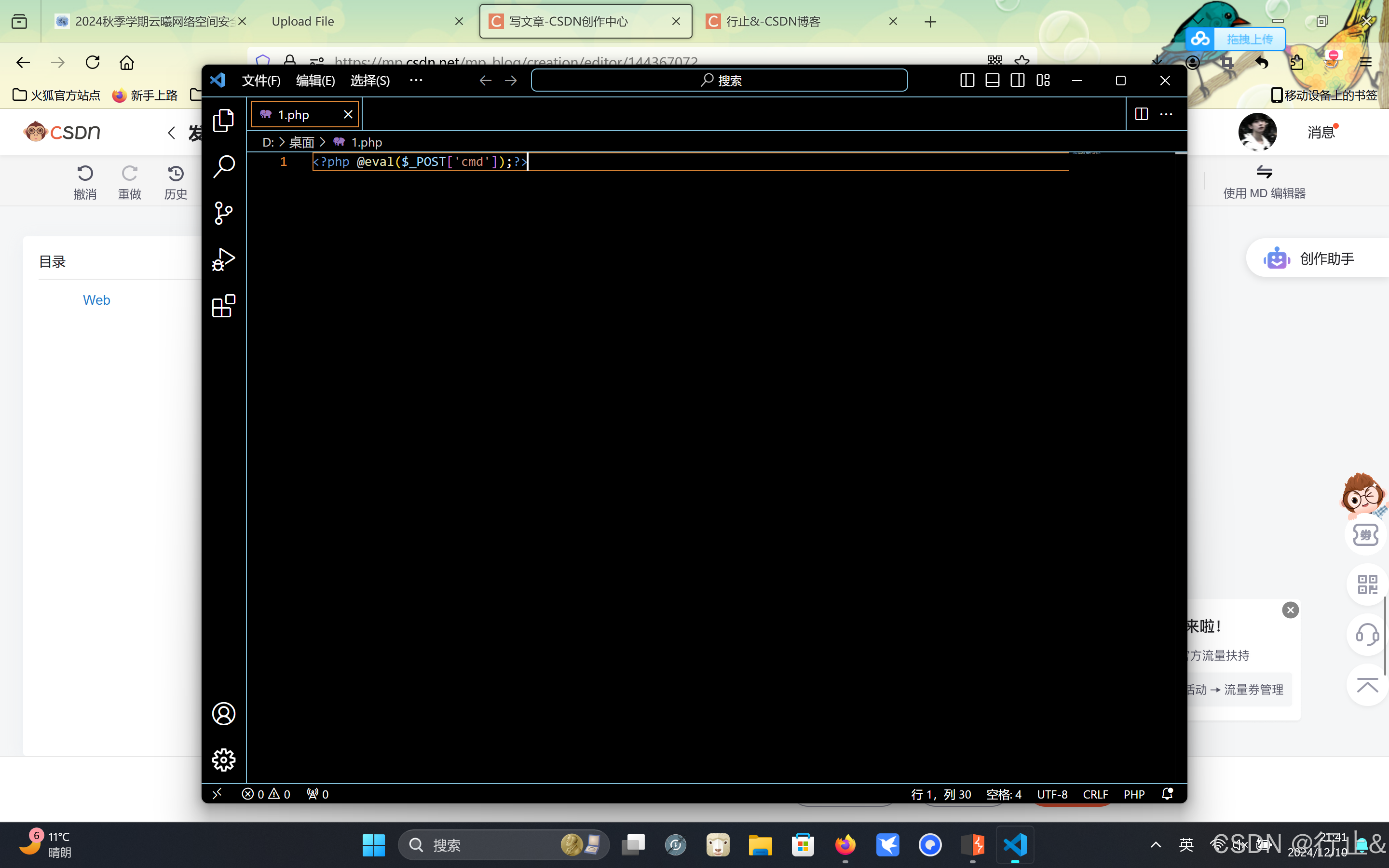The image size is (1389, 868).
Task: Open the 文件(F) menu
Action: pos(261,81)
